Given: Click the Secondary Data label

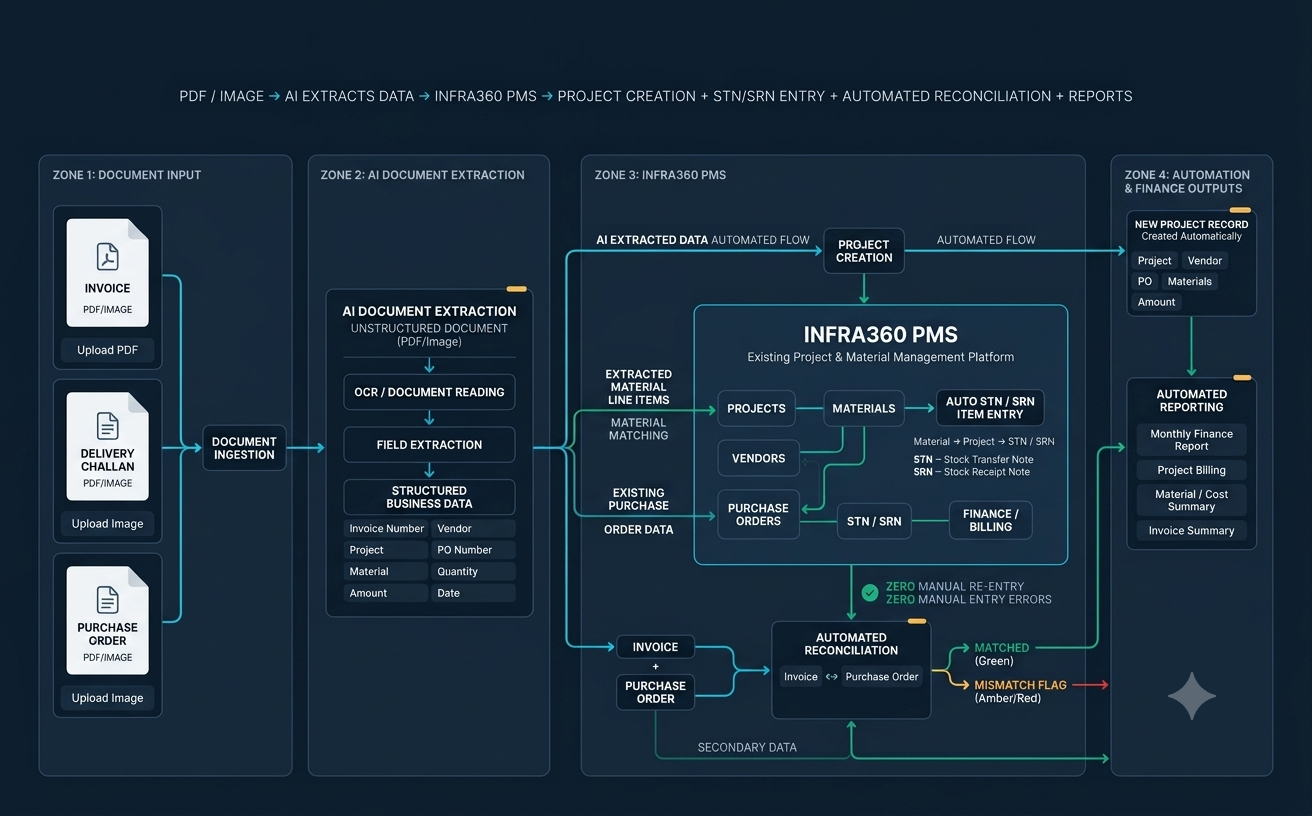Looking at the screenshot, I should coord(747,747).
